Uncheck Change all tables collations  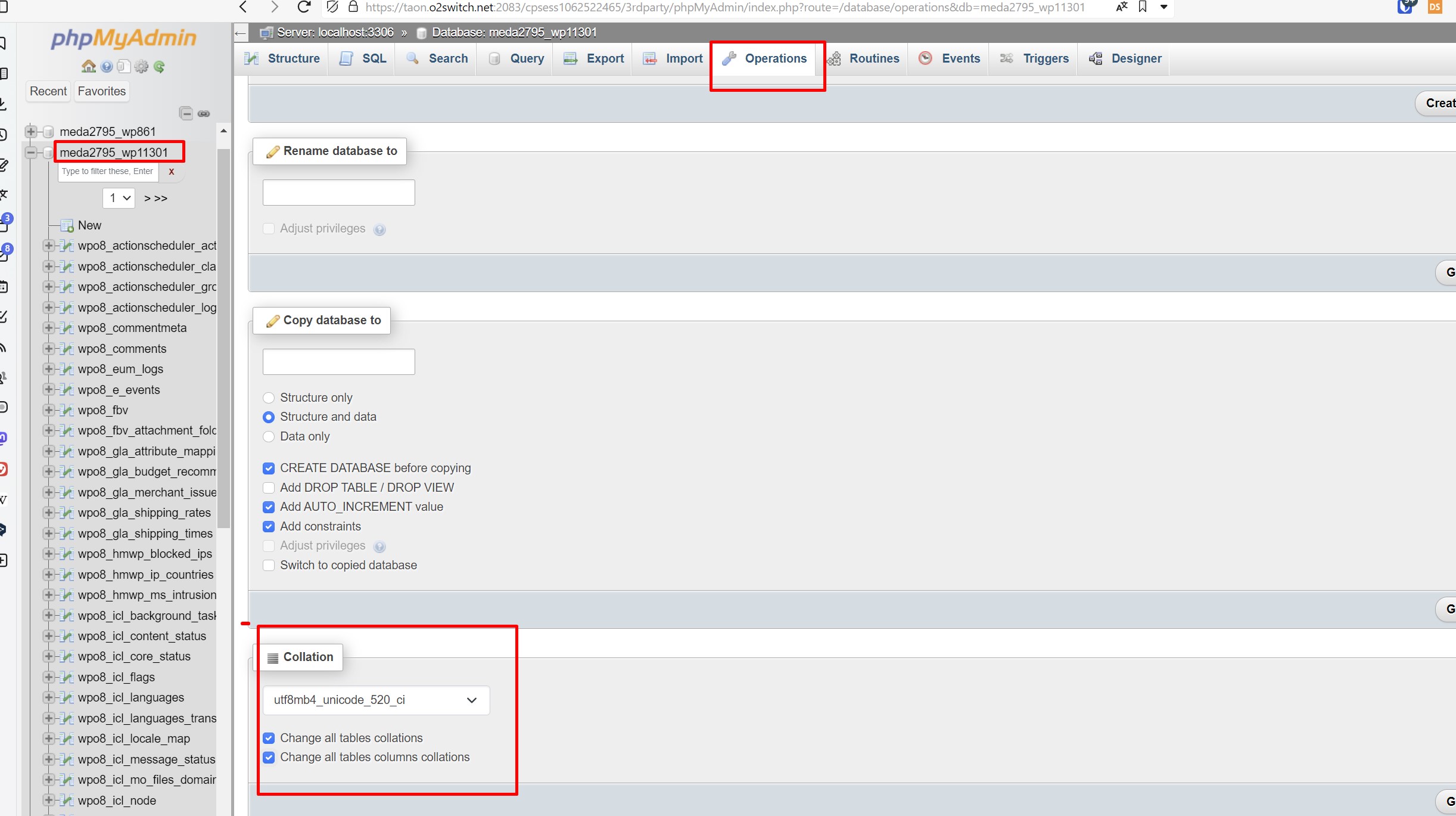click(269, 739)
